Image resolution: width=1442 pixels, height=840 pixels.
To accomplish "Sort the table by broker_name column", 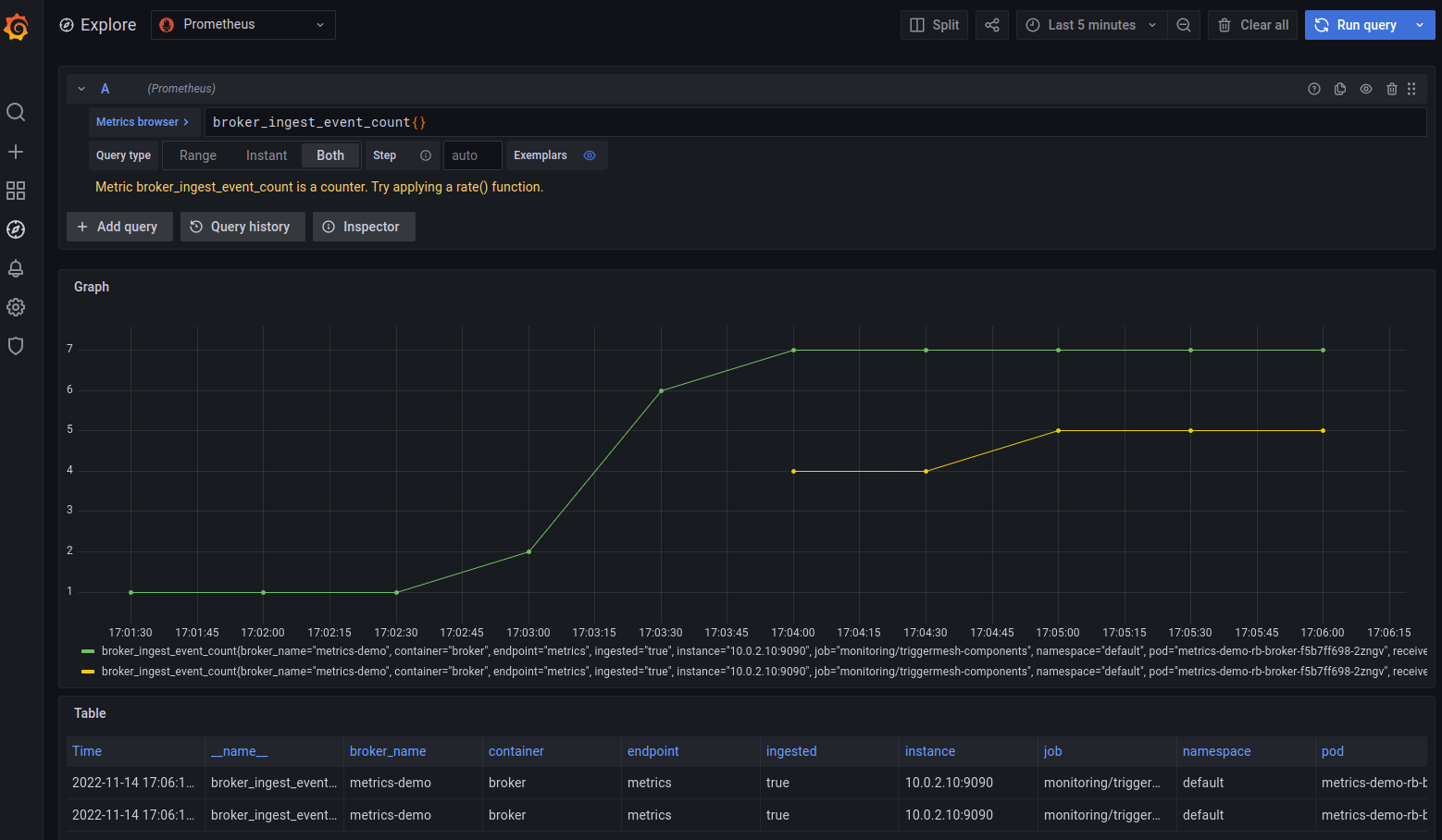I will [388, 751].
